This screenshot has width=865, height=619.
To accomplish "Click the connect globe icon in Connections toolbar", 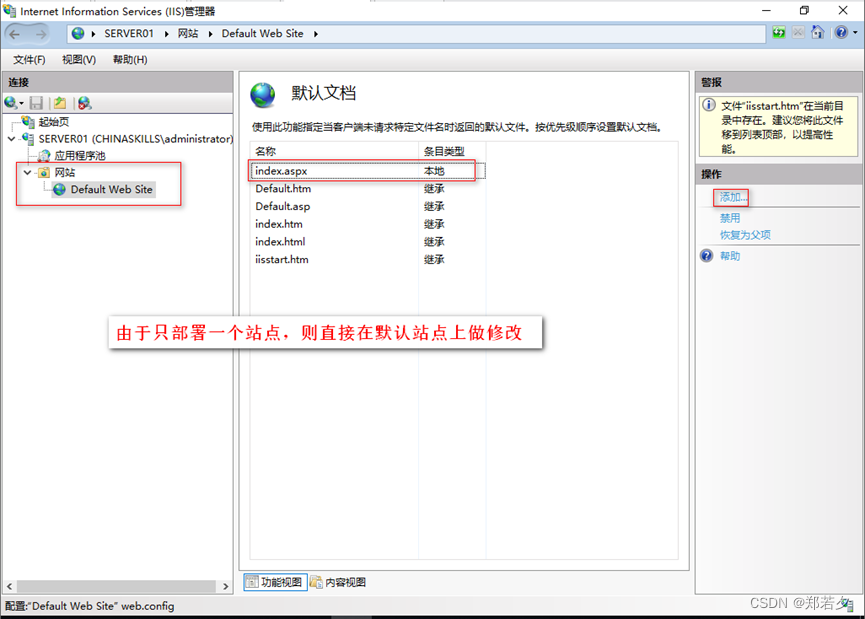I will (x=10, y=103).
